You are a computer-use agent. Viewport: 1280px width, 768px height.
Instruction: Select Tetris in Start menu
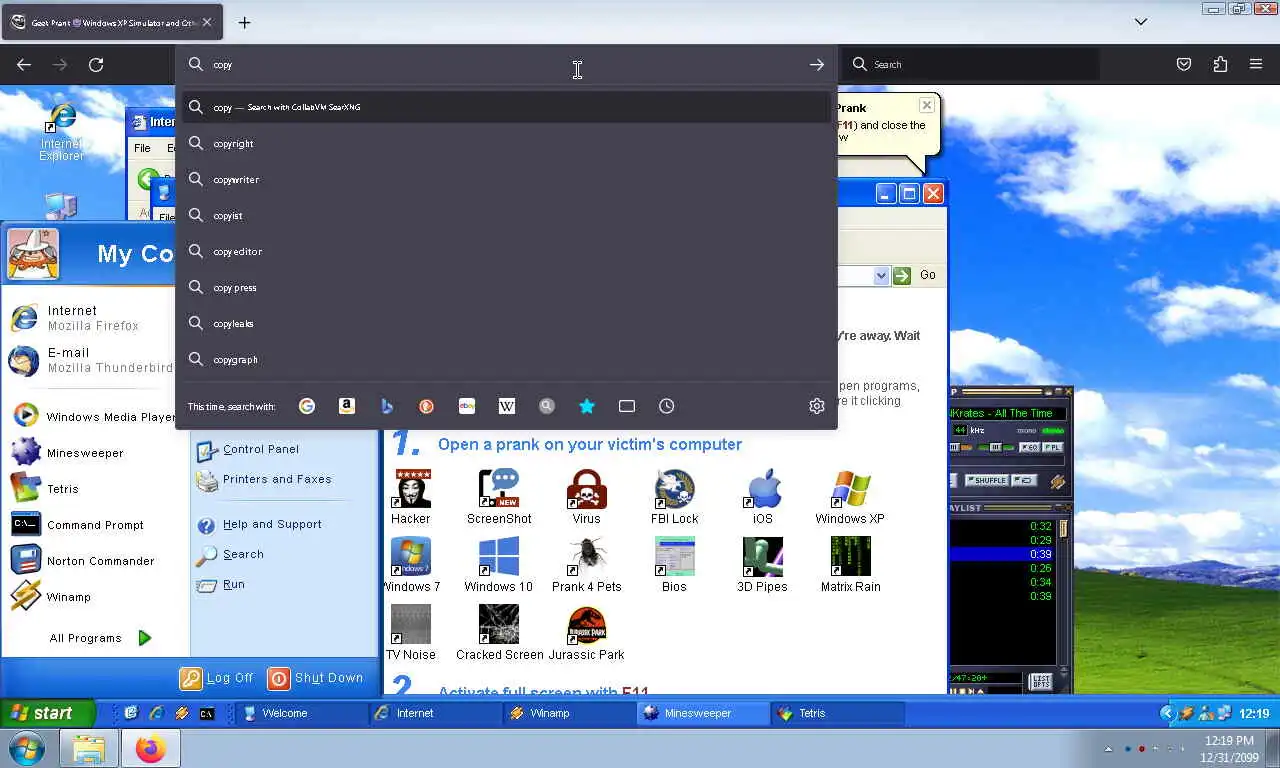point(62,489)
